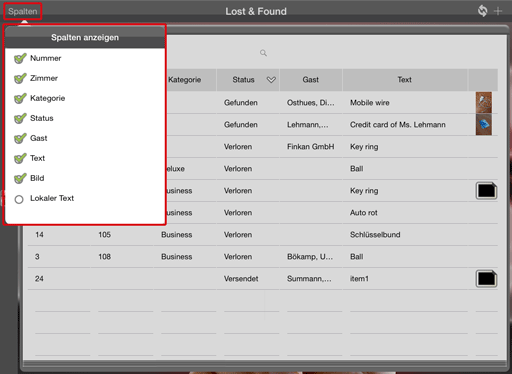Click 'Business' category in row 14
512x374 pixels.
tap(177, 235)
